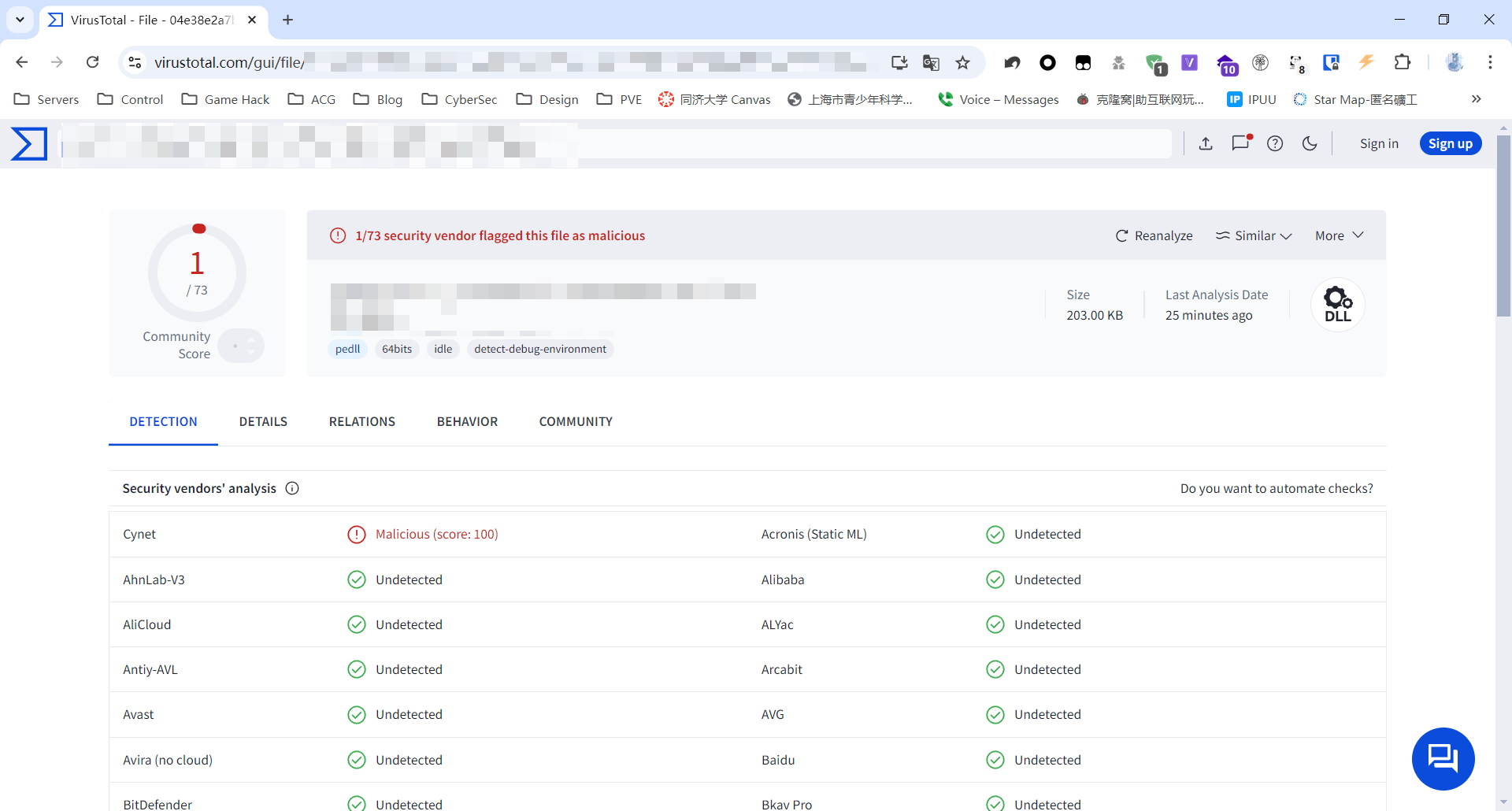The image size is (1512, 811).
Task: Click the 1/73 detection score circle
Action: point(197,273)
